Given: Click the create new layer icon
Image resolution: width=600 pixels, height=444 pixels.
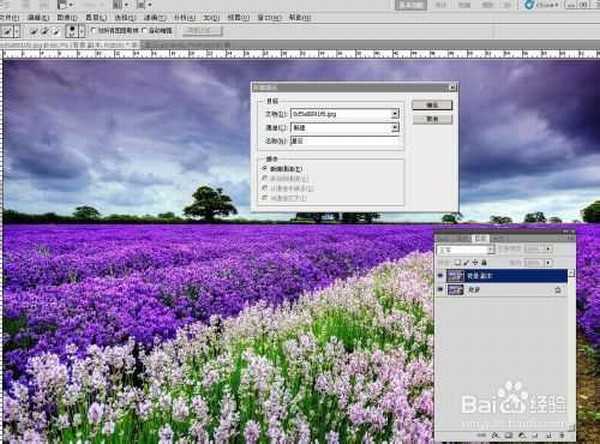Looking at the screenshot, I should point(551,437).
